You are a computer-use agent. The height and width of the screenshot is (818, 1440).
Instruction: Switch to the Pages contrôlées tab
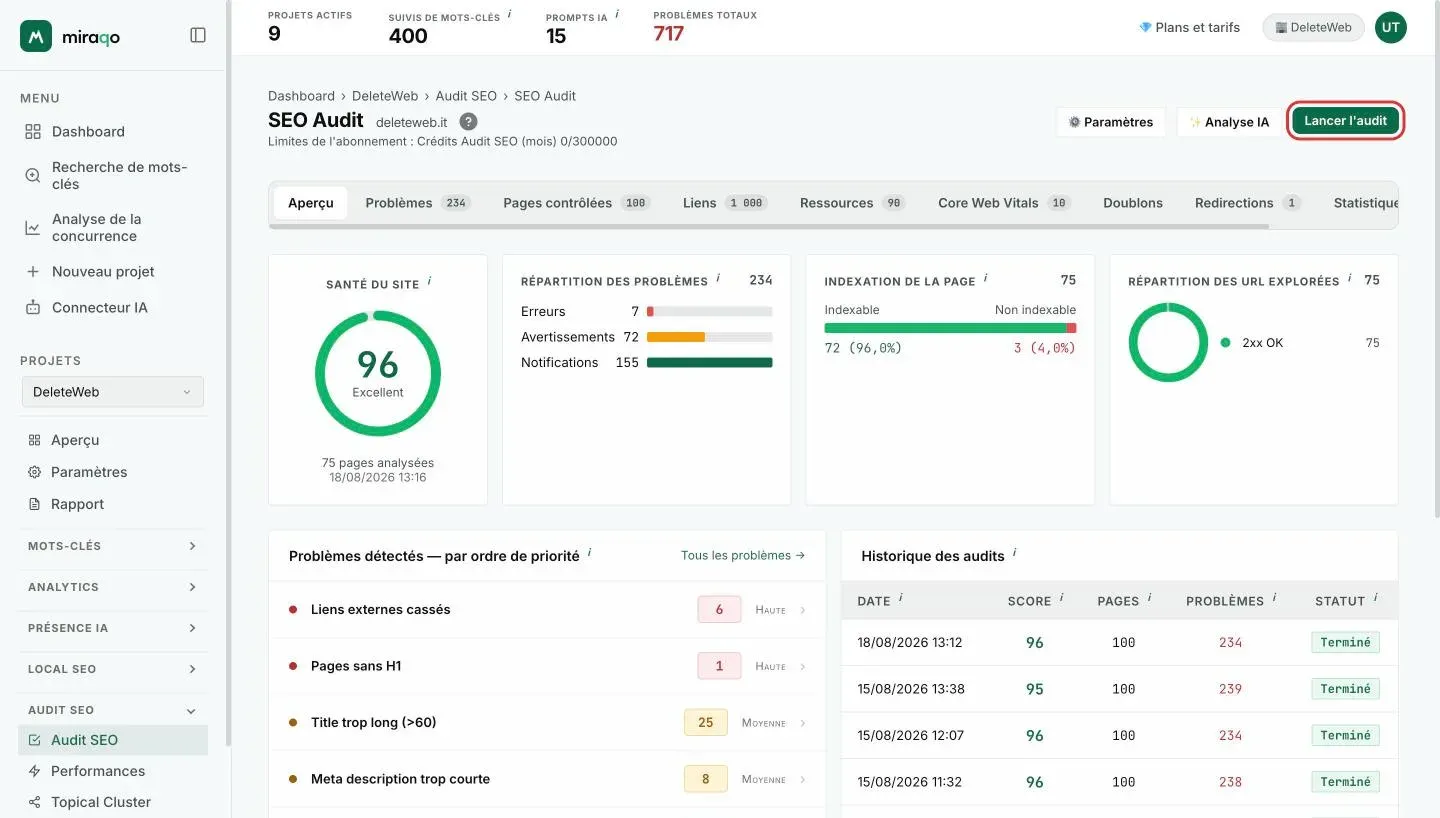click(576, 203)
